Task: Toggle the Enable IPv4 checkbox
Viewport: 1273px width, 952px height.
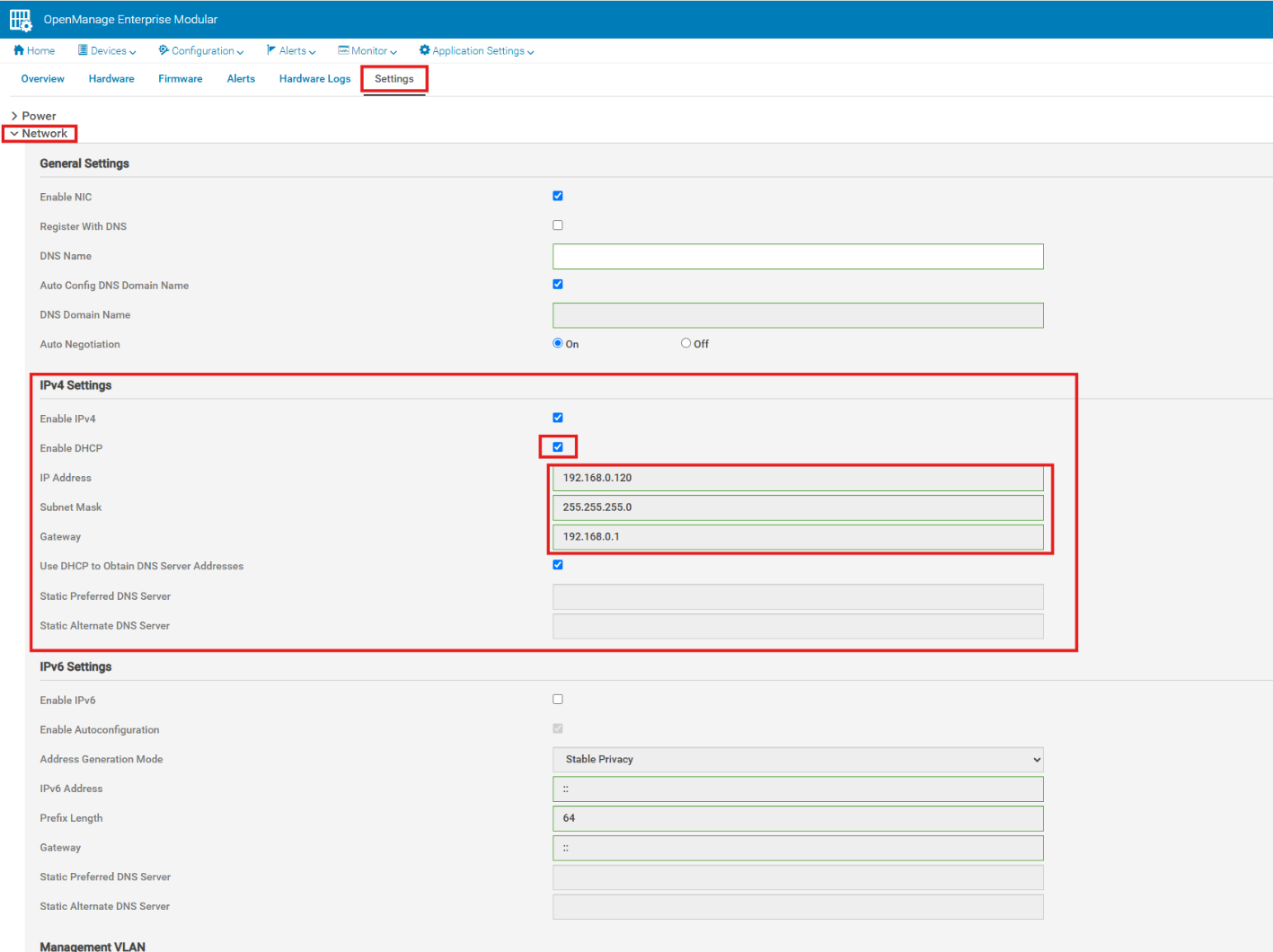Action: coord(558,418)
